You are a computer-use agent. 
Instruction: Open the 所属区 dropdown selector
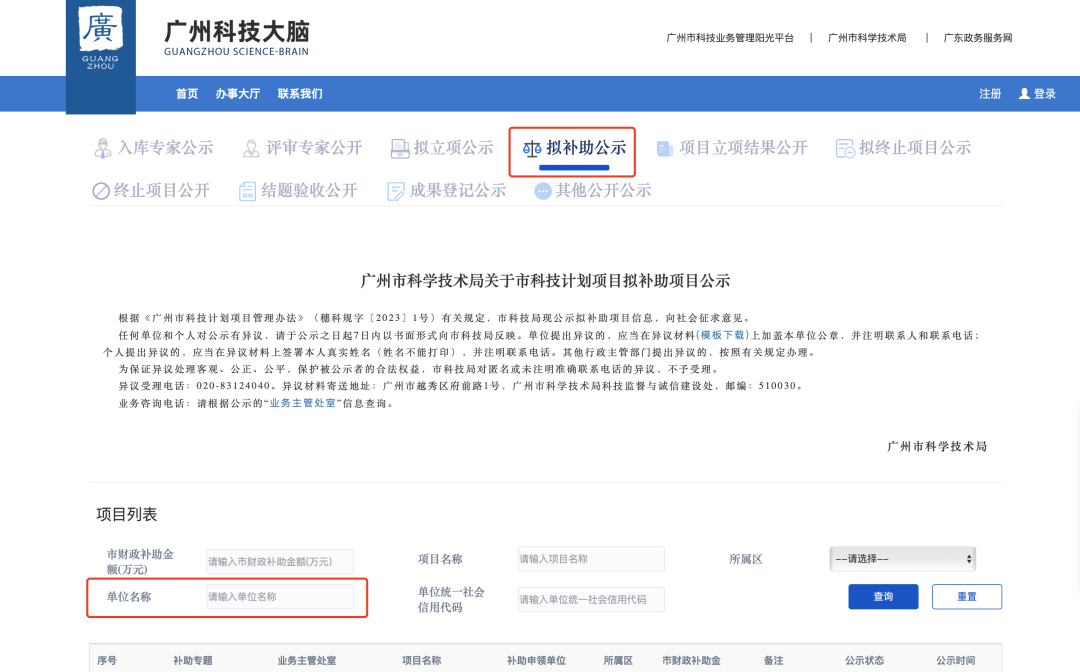pyautogui.click(x=903, y=559)
